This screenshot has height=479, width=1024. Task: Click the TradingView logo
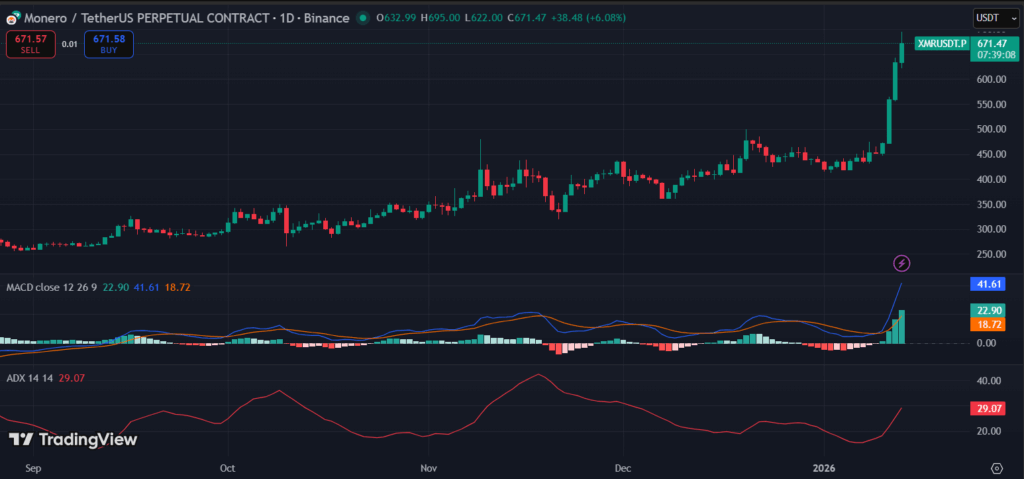click(73, 439)
